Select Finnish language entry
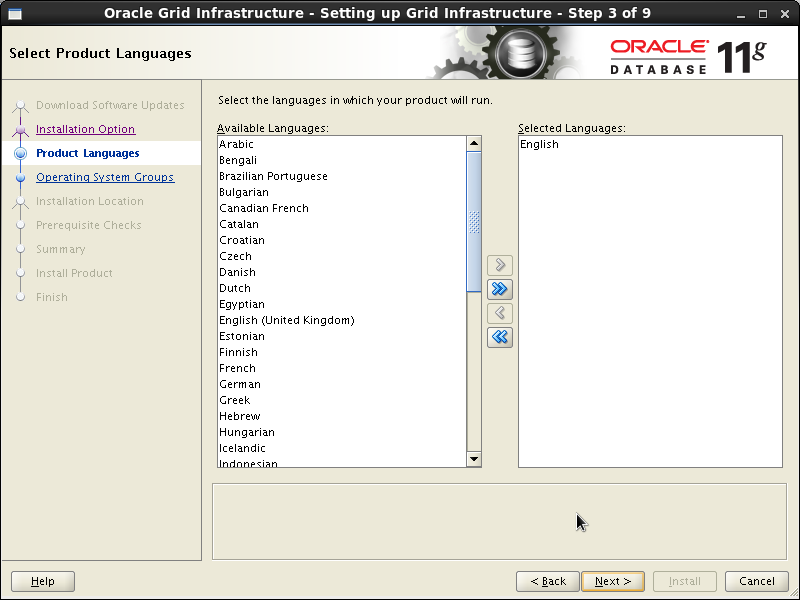800x600 pixels. pyautogui.click(x=341, y=352)
